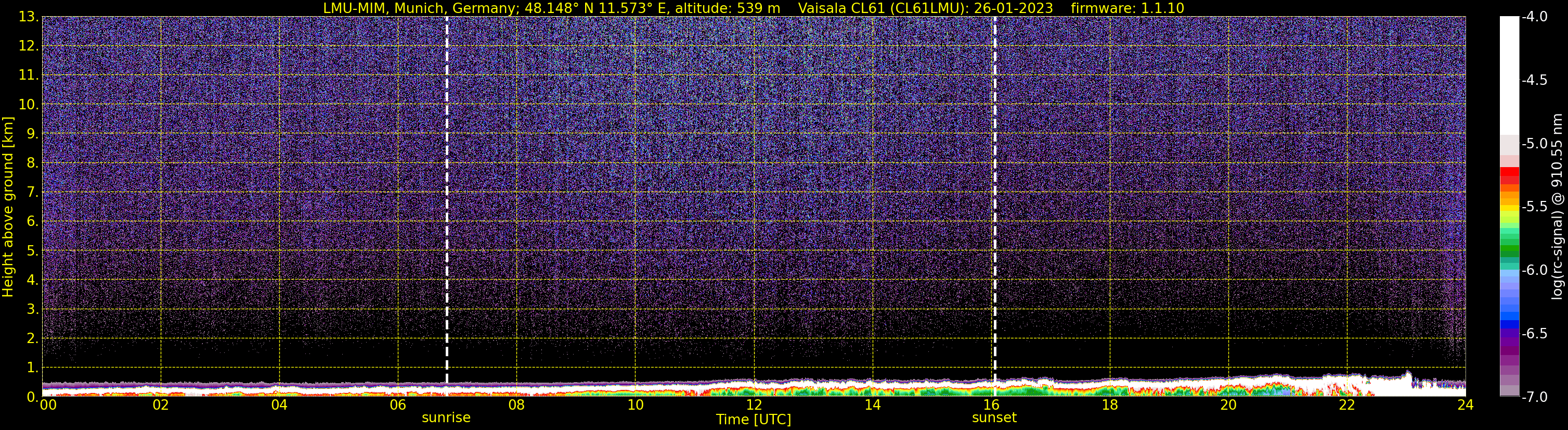Click the height axis tick '6.'

(x=32, y=221)
